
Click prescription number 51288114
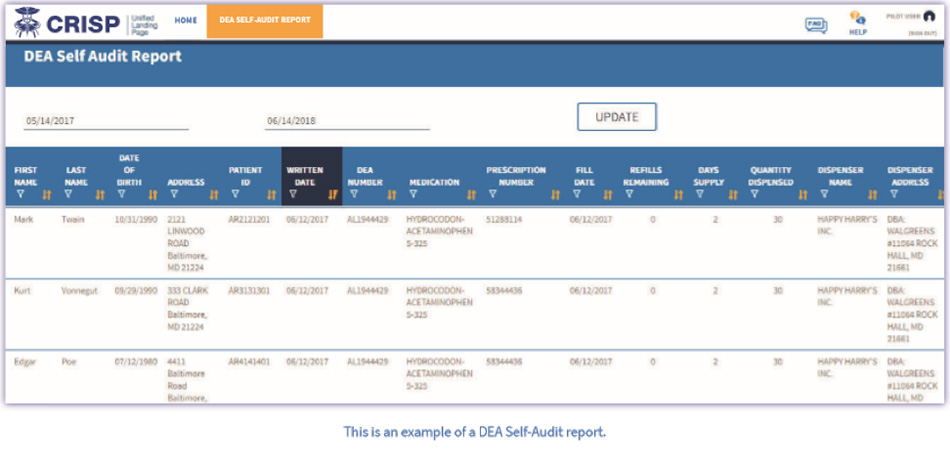(x=504, y=219)
